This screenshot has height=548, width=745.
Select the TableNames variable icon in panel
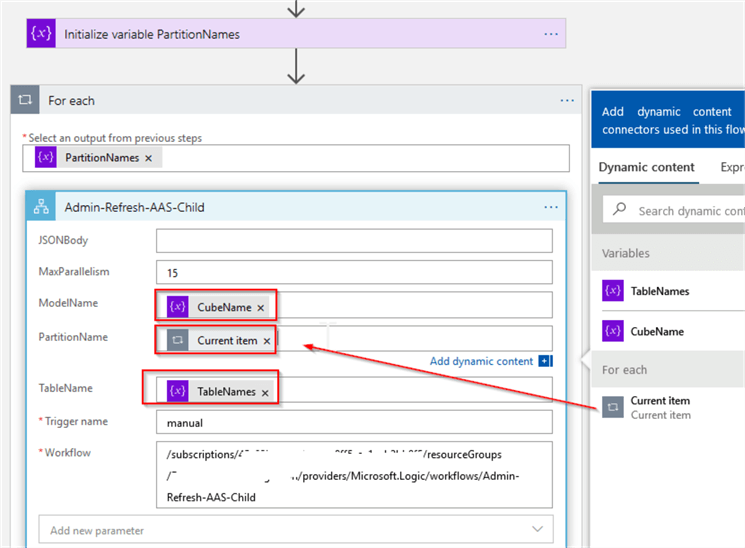[613, 291]
